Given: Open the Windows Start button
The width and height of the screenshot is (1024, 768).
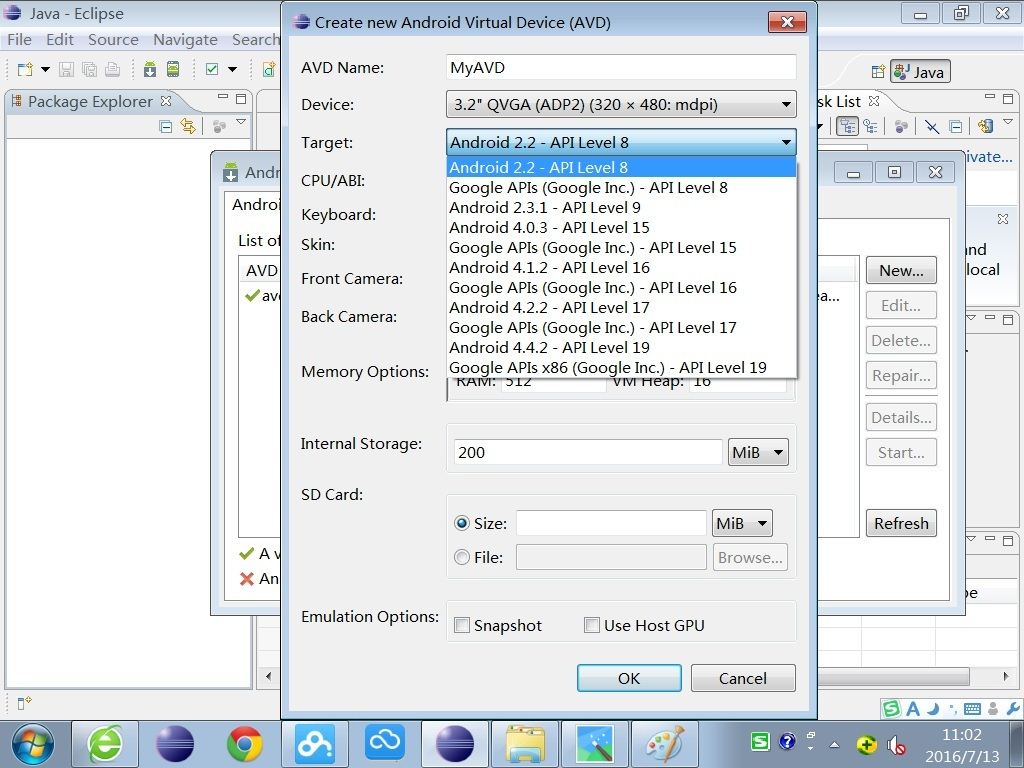Looking at the screenshot, I should 33,744.
